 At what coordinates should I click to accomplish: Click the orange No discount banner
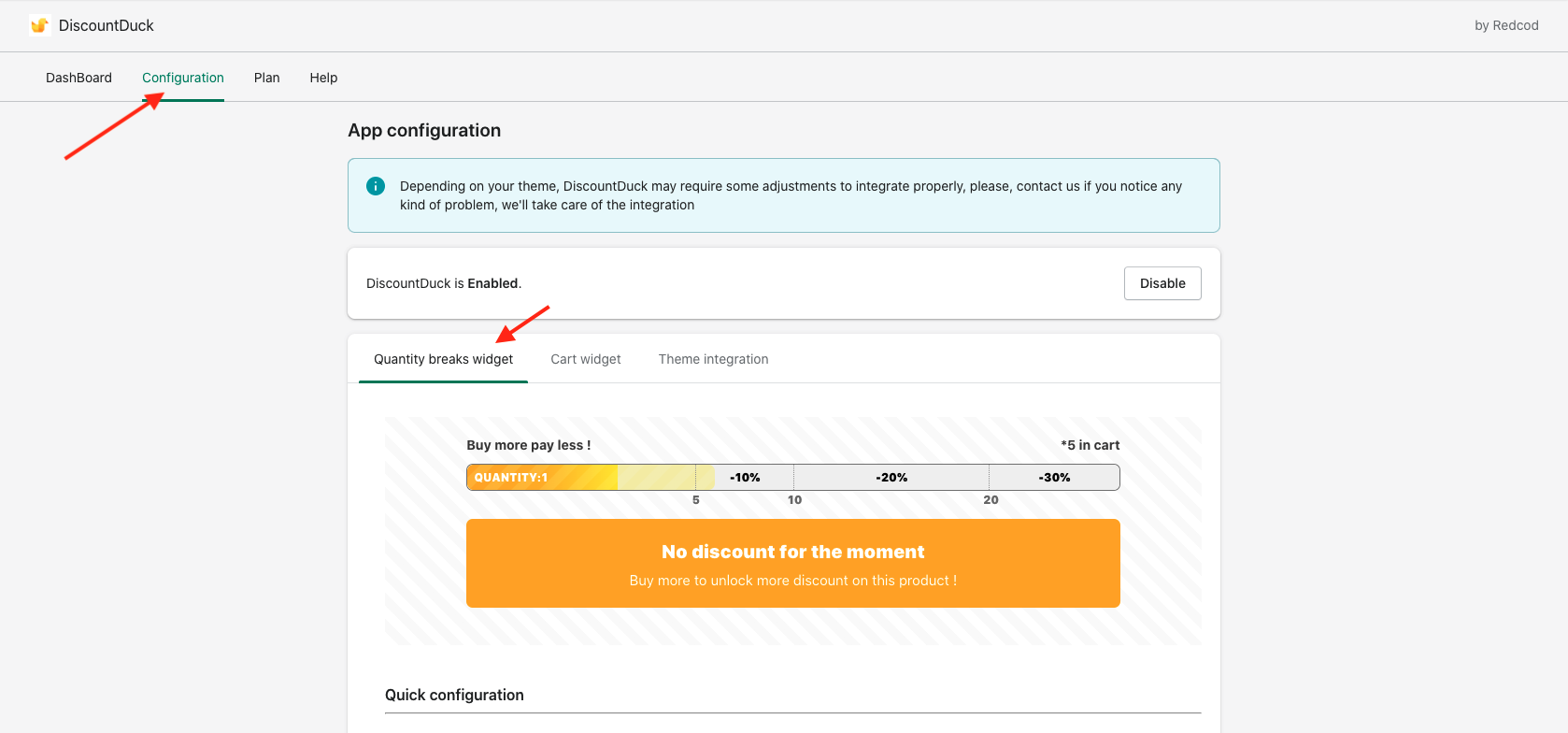tap(792, 563)
